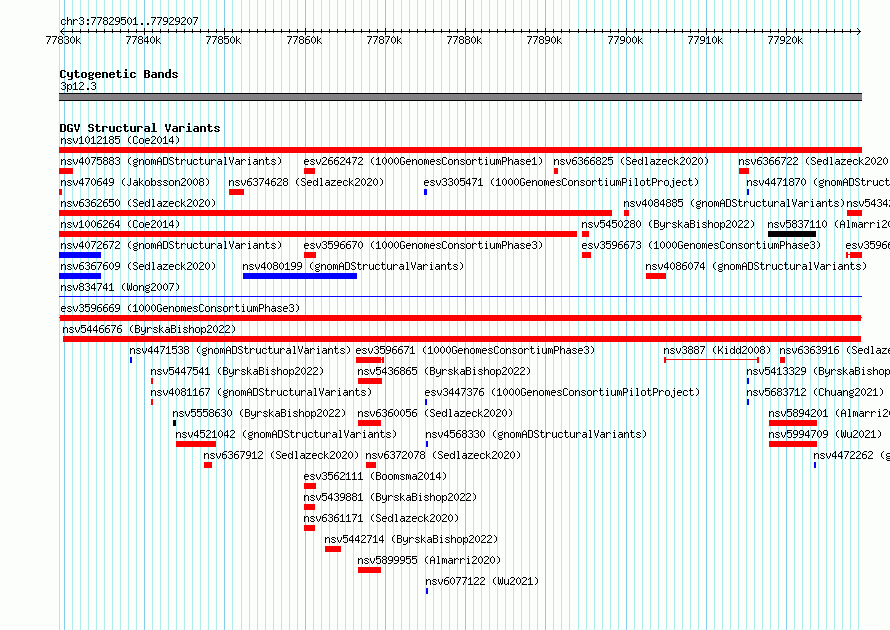This screenshot has width=890, height=630.
Task: Select nsv6360056 (Sedlazeck2020) label
Action: (x=435, y=413)
